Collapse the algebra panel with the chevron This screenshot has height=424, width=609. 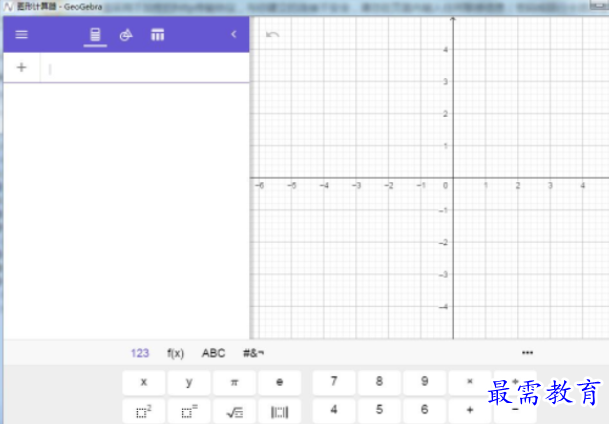pos(233,34)
